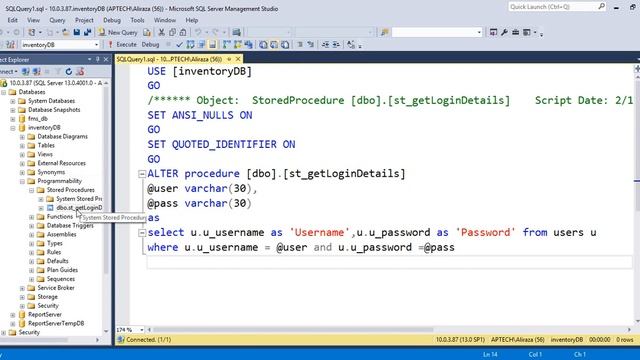Click the Object Explorer vertical scrollbar
Image resolution: width=640 pixels, height=360 pixels.
(x=106, y=180)
